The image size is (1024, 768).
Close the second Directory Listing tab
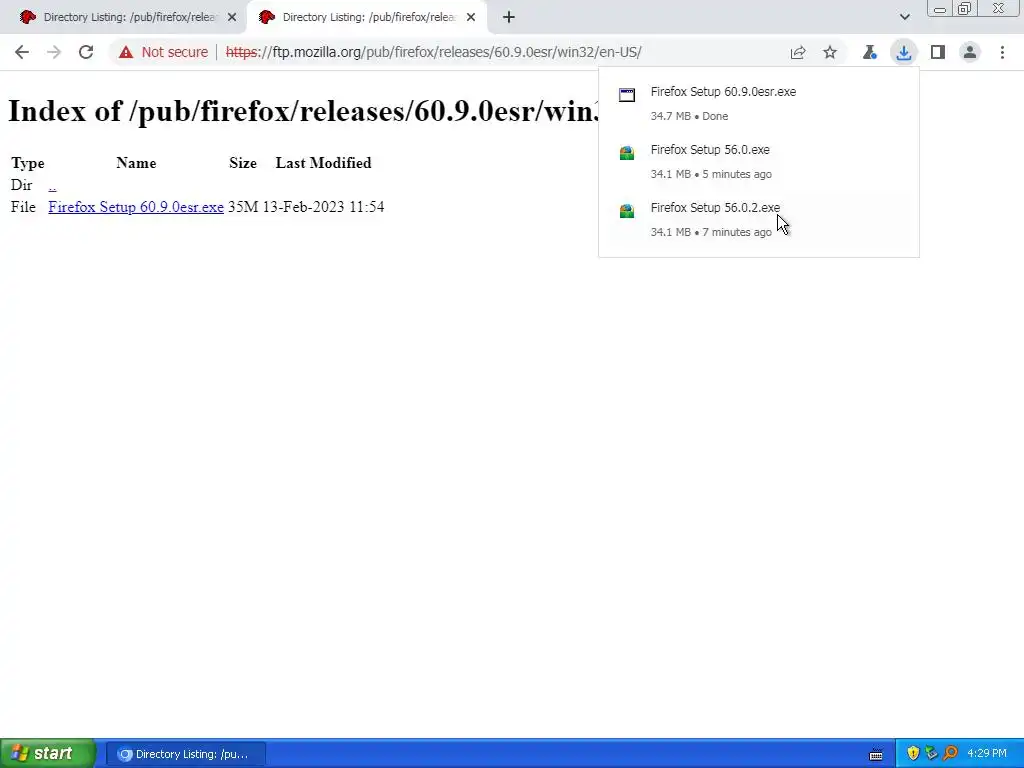(x=471, y=17)
